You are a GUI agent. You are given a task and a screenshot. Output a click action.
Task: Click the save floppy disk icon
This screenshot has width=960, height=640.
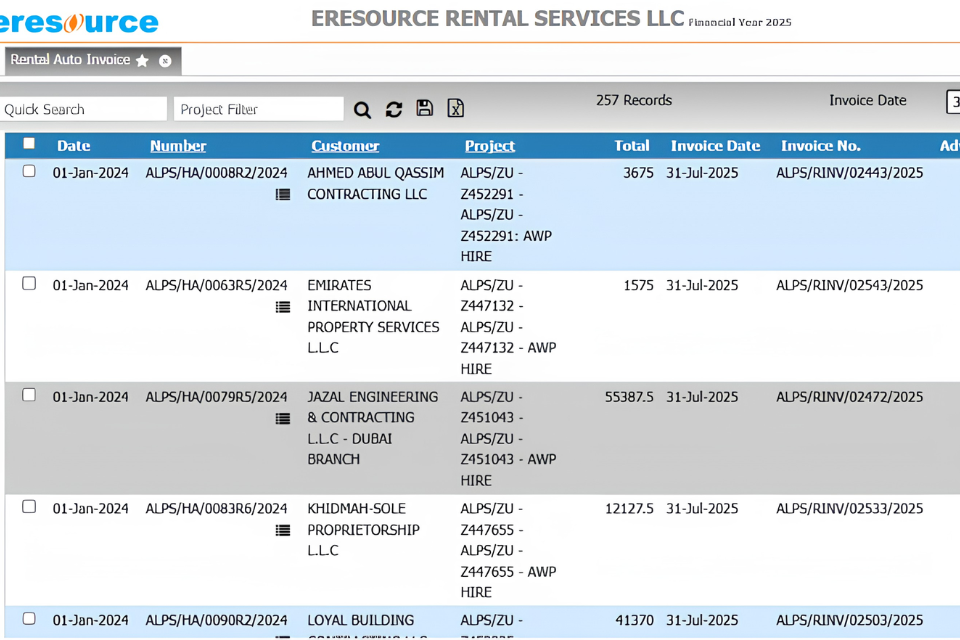[425, 108]
